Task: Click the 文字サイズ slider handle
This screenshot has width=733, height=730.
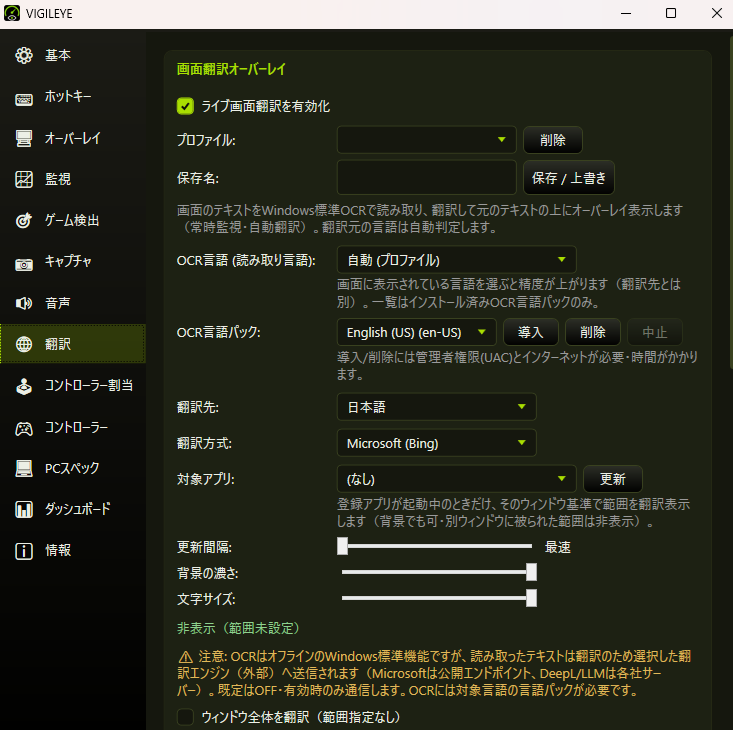Action: point(531,598)
